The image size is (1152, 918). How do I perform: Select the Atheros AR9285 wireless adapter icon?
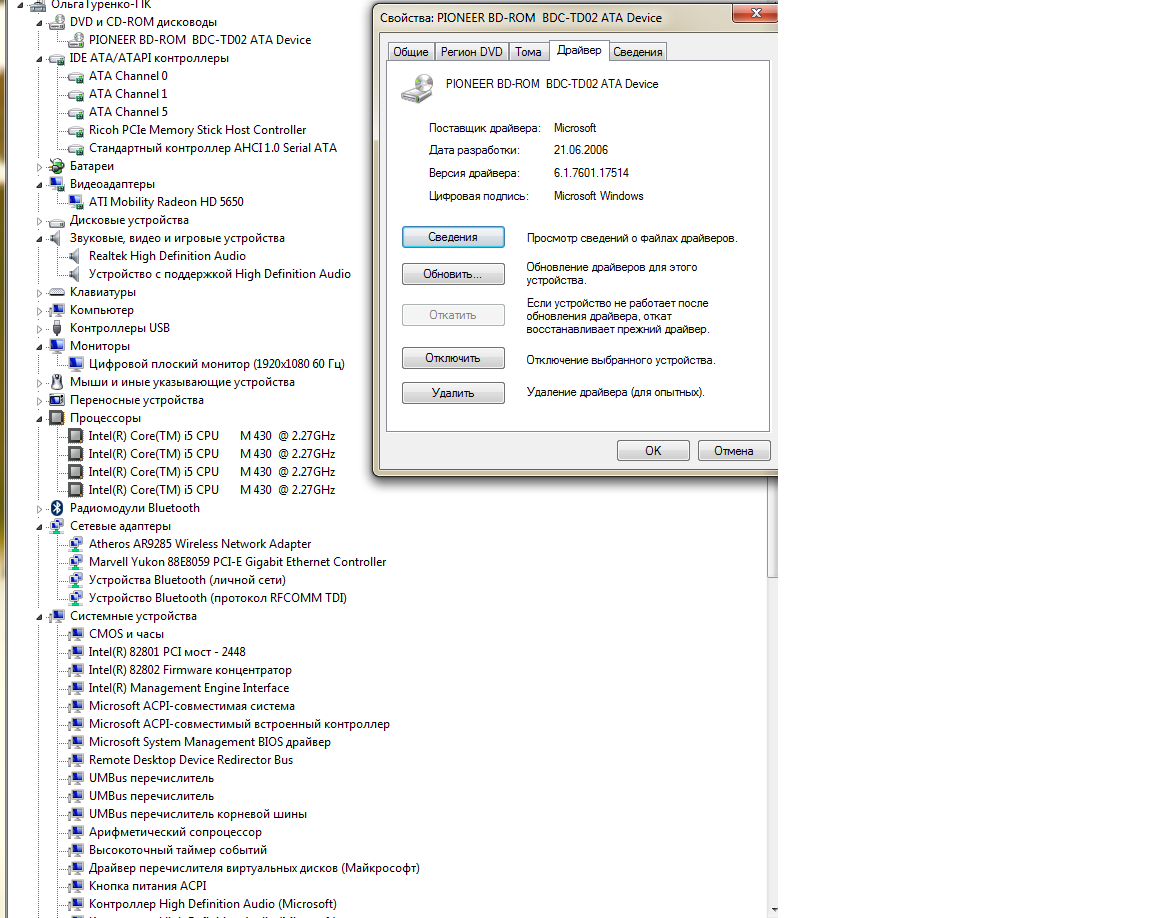76,544
